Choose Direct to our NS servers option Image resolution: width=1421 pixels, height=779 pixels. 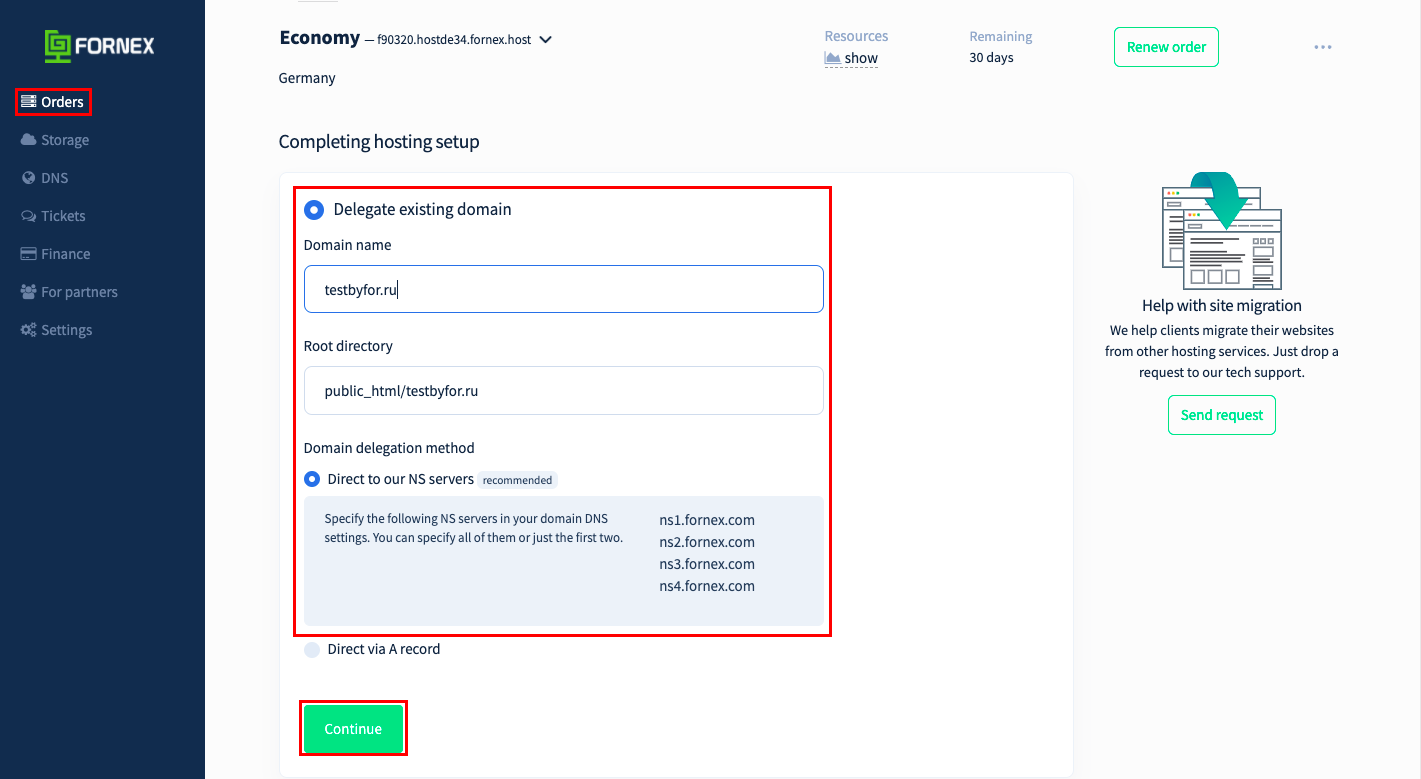312,479
